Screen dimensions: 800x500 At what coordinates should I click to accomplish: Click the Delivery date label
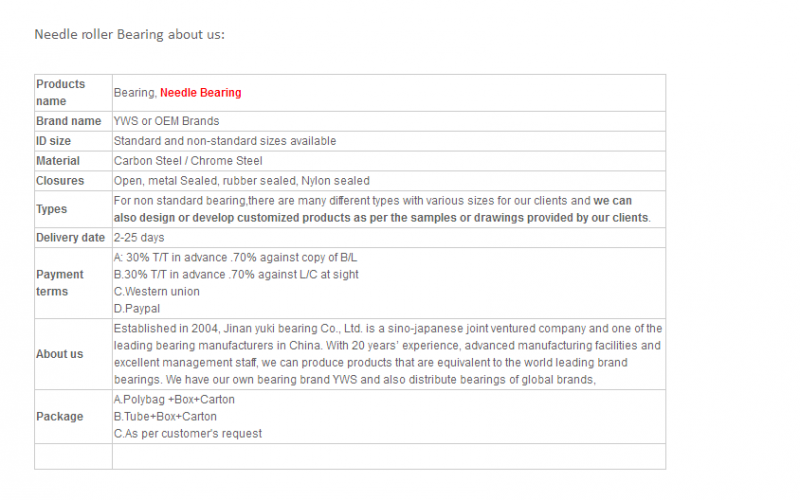(70, 238)
